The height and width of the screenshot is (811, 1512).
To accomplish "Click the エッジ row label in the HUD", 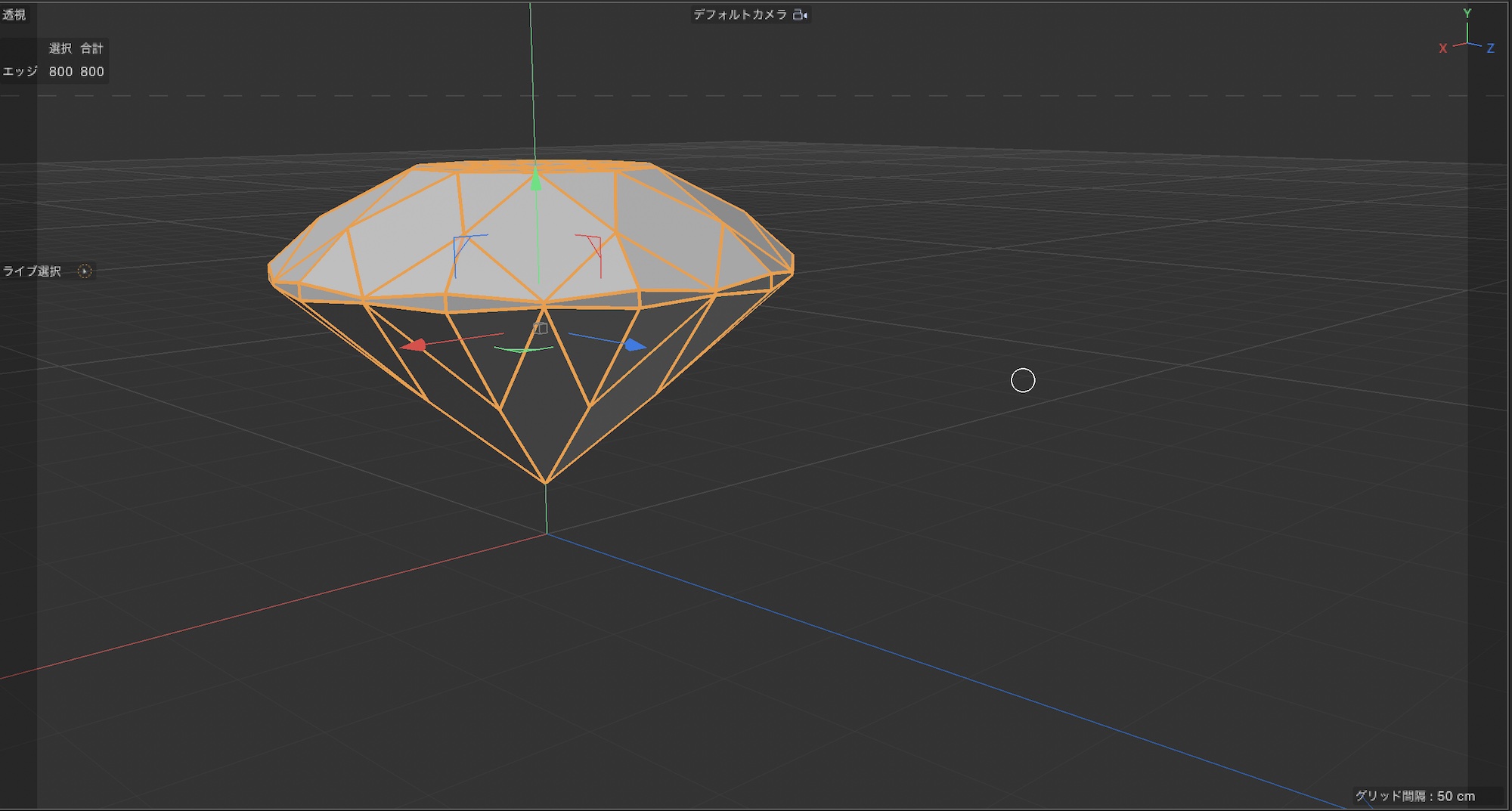I will click(x=20, y=71).
